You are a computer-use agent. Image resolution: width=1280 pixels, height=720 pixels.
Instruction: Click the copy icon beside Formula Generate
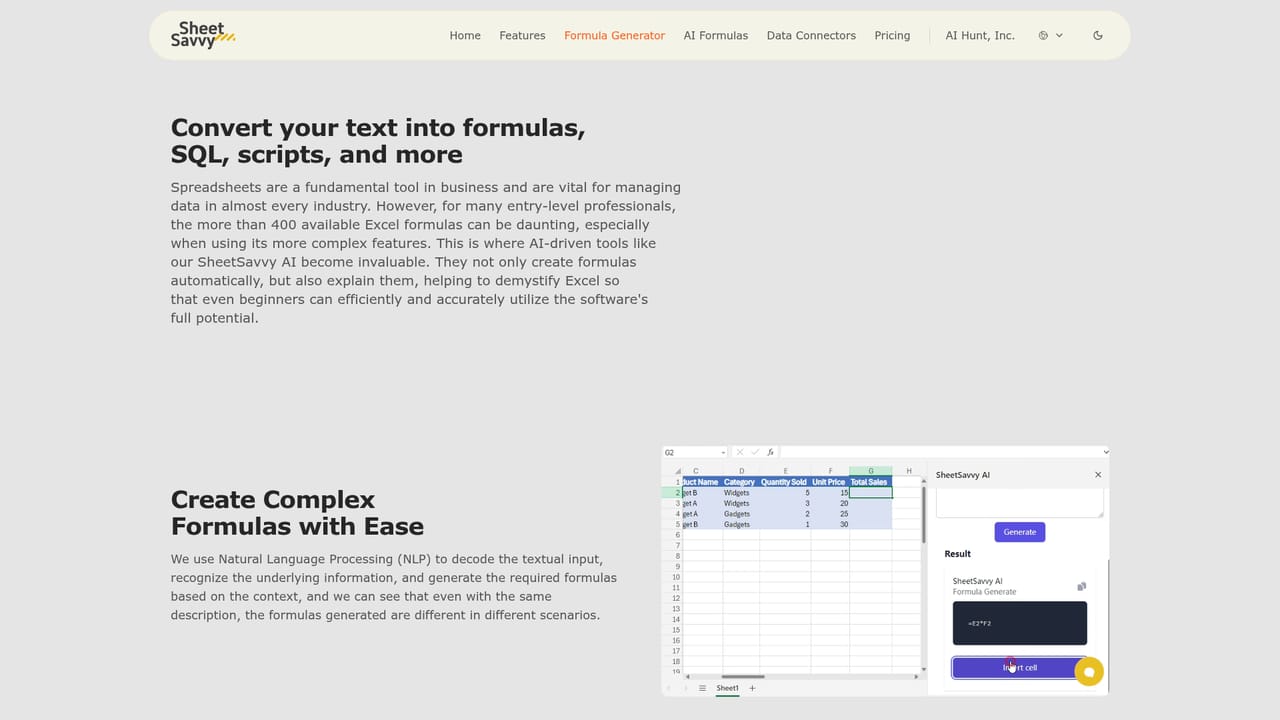[x=1081, y=586]
